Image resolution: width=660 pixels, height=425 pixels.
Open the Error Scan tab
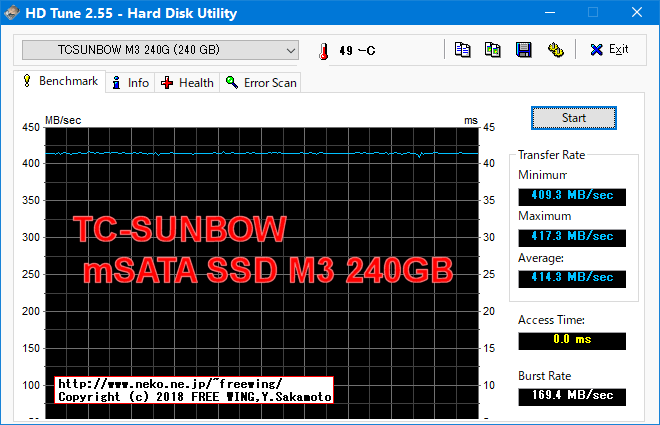pyautogui.click(x=261, y=83)
